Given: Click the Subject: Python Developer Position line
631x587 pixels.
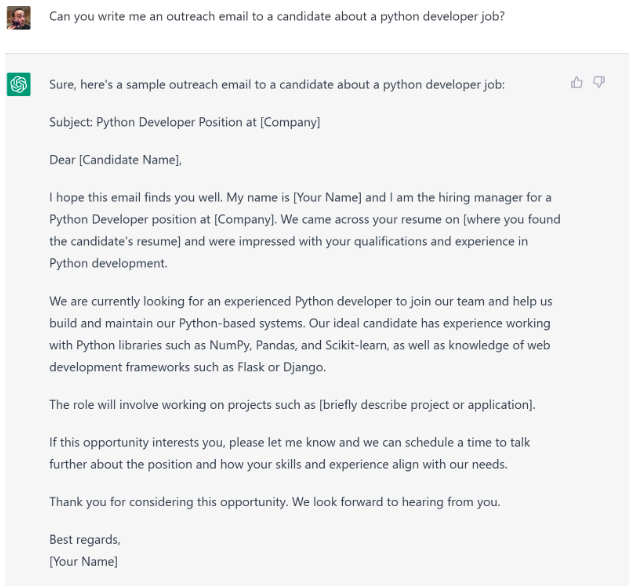Looking at the screenshot, I should (185, 122).
